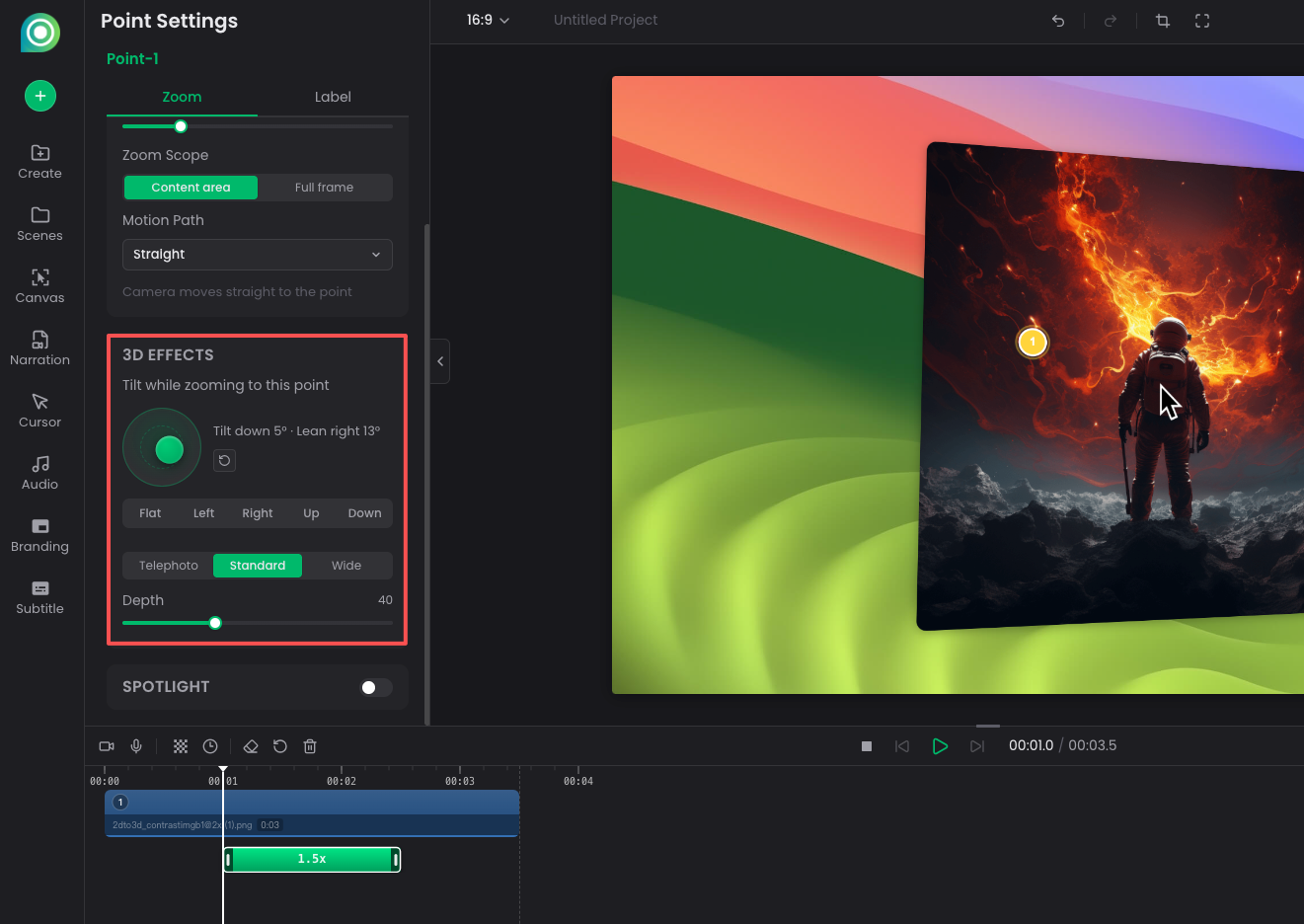The height and width of the screenshot is (924, 1304).
Task: Switch to the Zoom tab
Action: (182, 97)
